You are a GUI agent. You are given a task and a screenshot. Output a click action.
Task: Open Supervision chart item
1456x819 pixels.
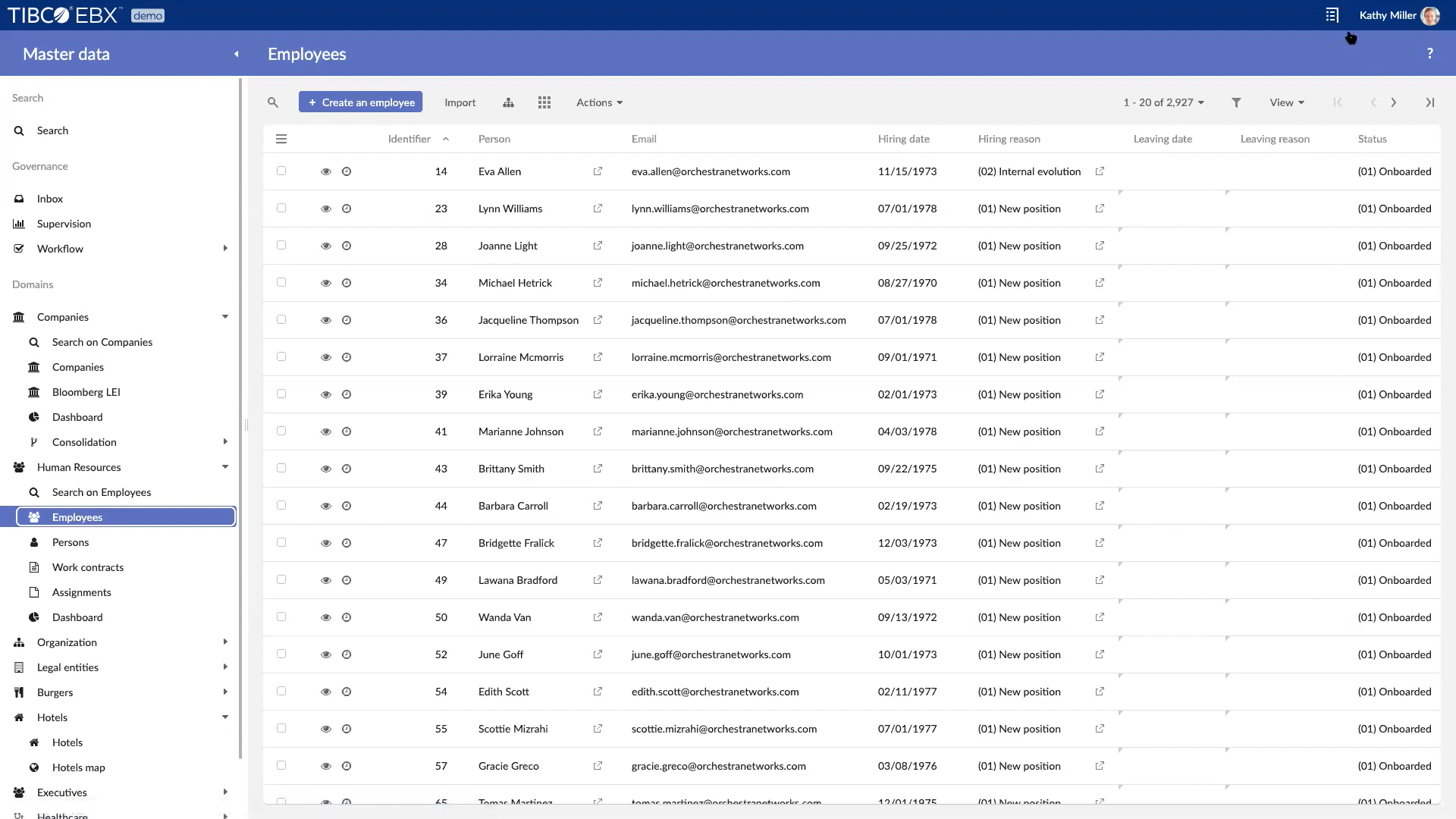tap(64, 224)
